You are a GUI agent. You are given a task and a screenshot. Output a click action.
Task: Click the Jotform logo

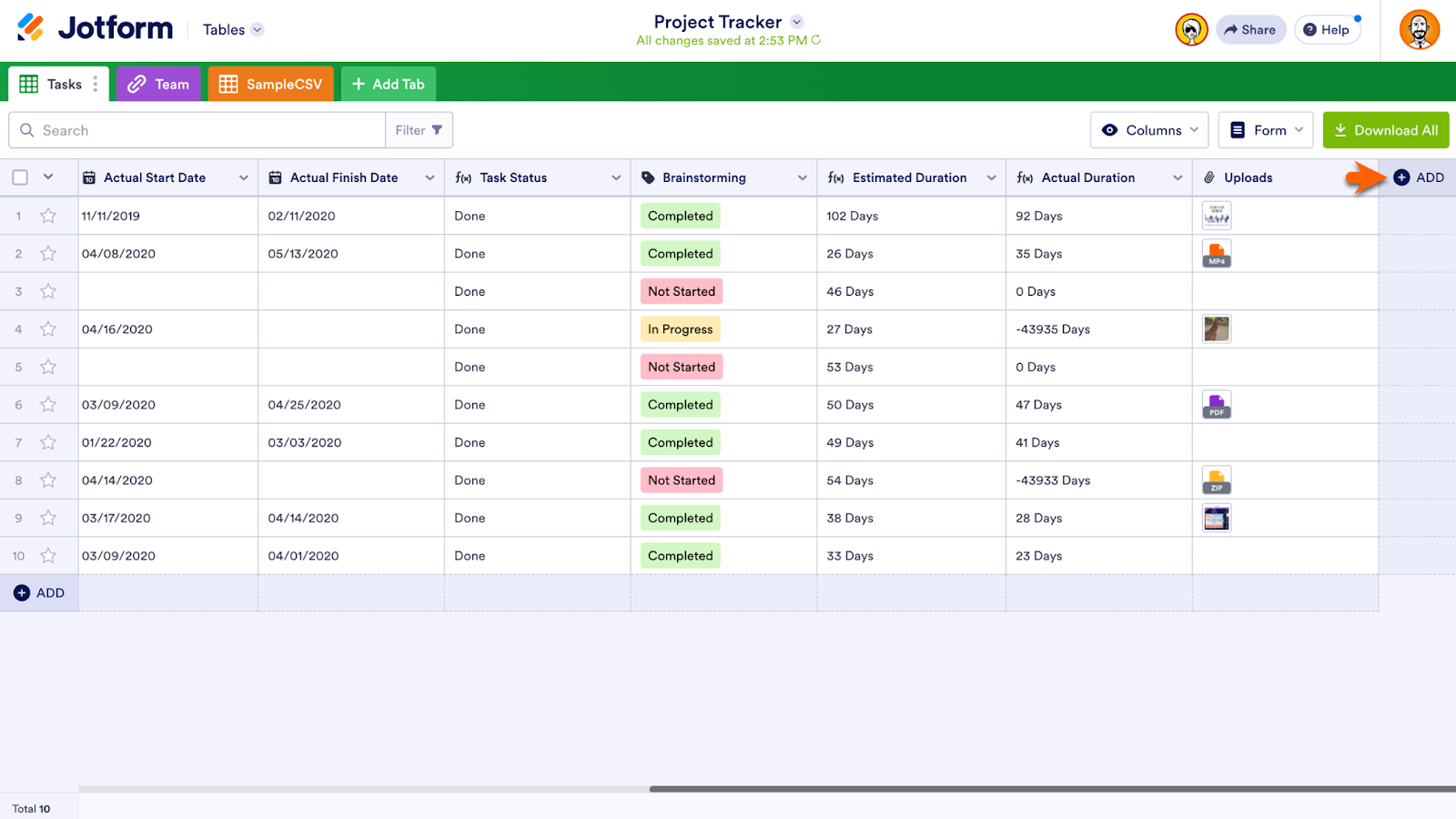click(96, 29)
